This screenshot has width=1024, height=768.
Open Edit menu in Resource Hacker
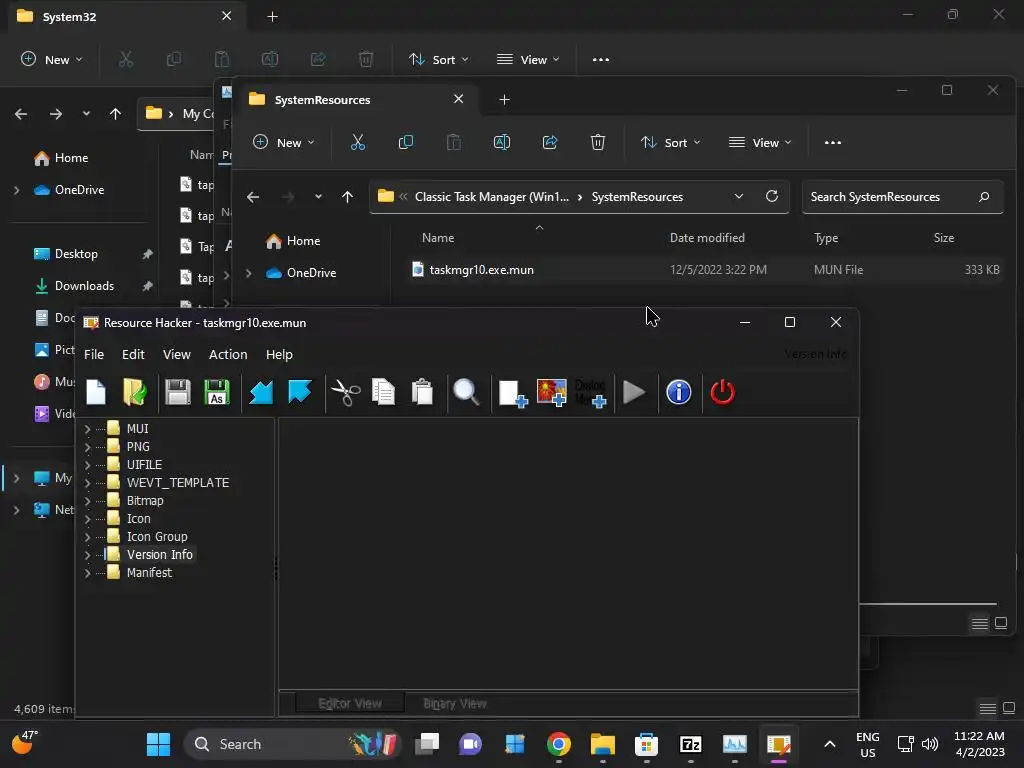click(133, 355)
